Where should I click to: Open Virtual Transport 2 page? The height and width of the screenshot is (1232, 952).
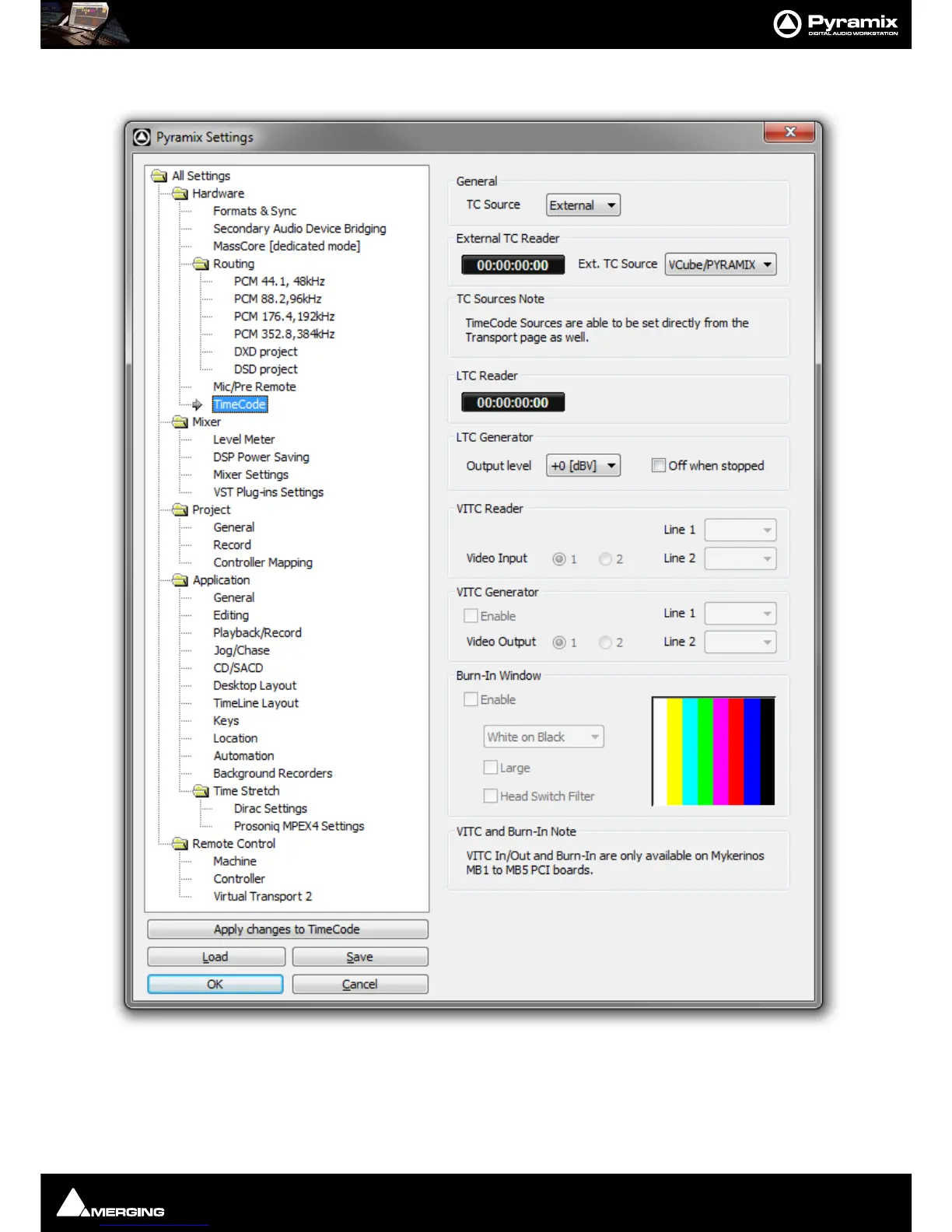(263, 897)
